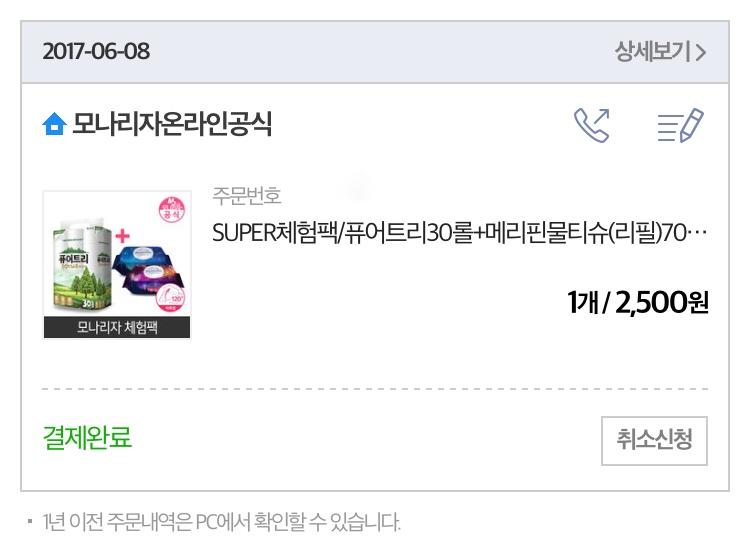This screenshot has width=750, height=543.
Task: Click the 1개 / 2,500원 price text
Action: pyautogui.click(x=638, y=302)
